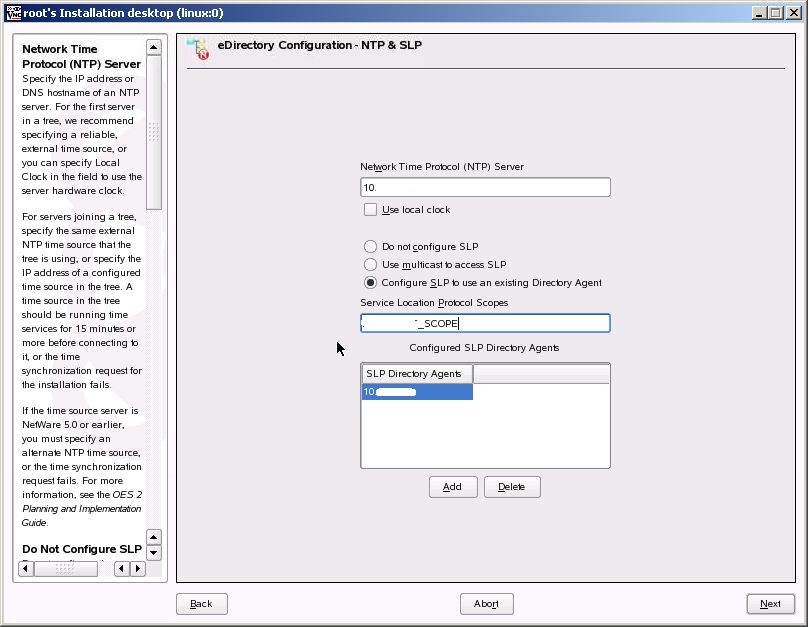The height and width of the screenshot is (627, 808).
Task: Click the Back button
Action: 201,604
